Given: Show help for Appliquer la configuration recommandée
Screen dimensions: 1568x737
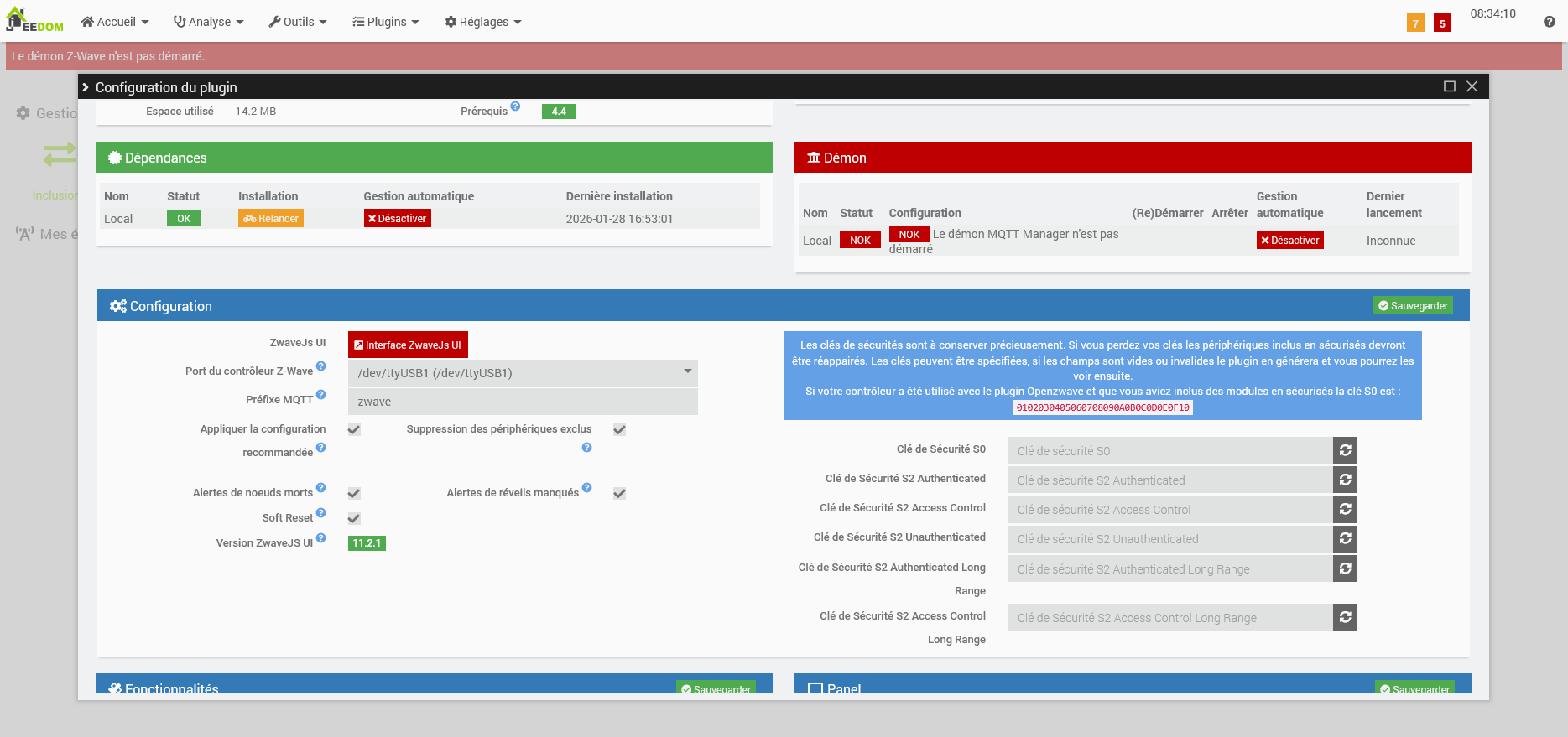Looking at the screenshot, I should tap(320, 448).
